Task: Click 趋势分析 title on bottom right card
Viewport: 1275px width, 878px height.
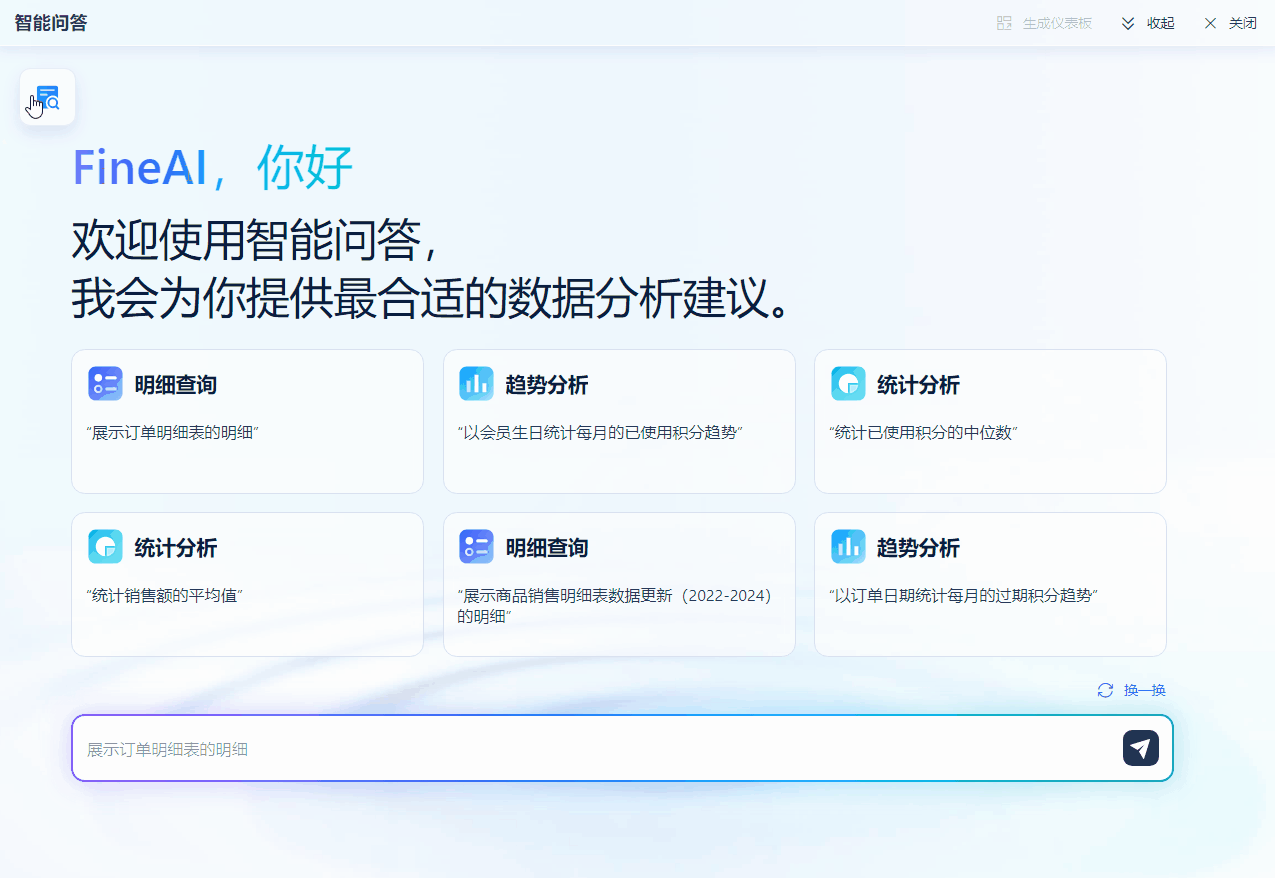Action: click(919, 548)
